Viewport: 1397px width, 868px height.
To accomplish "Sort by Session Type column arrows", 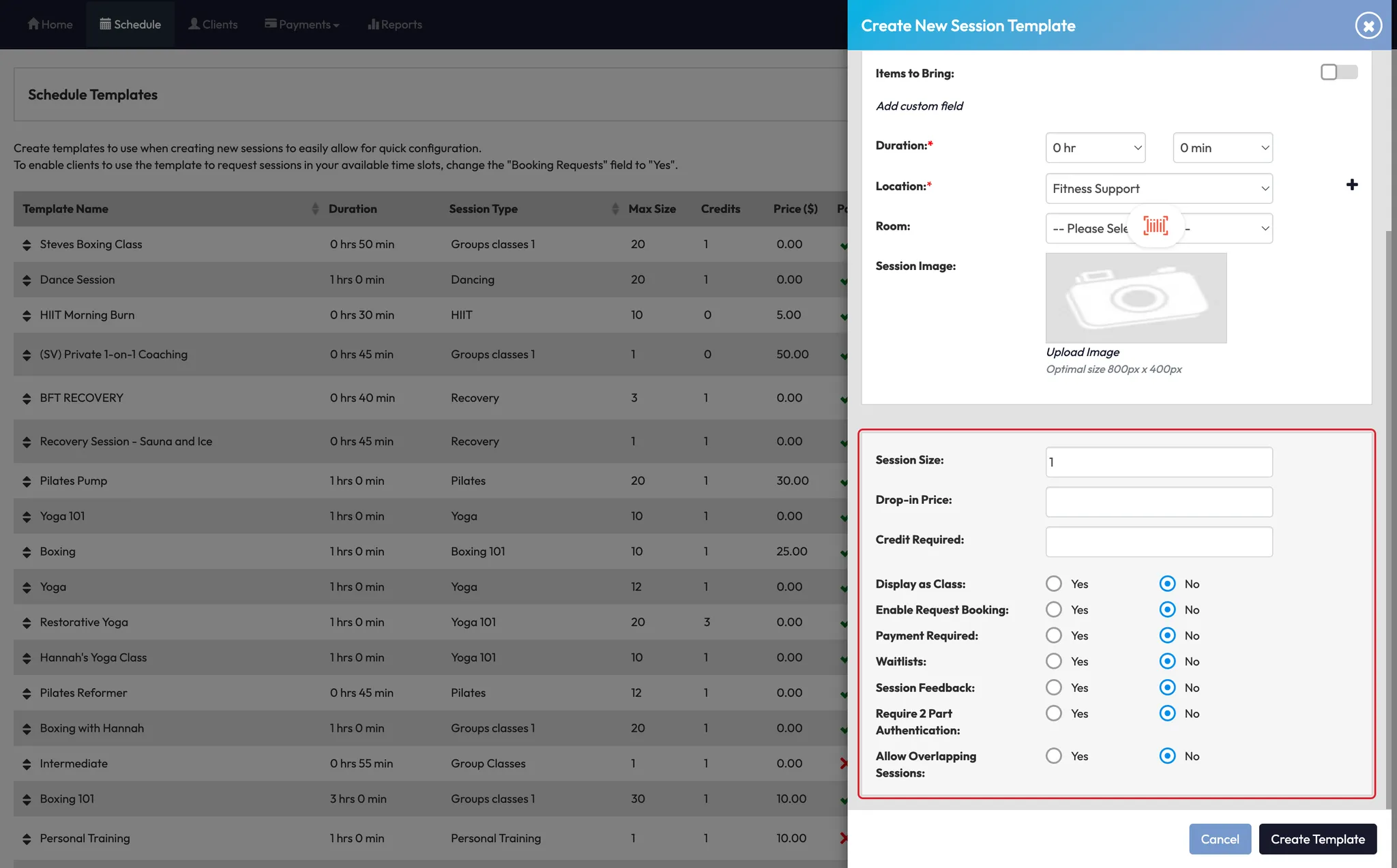I will click(615, 209).
